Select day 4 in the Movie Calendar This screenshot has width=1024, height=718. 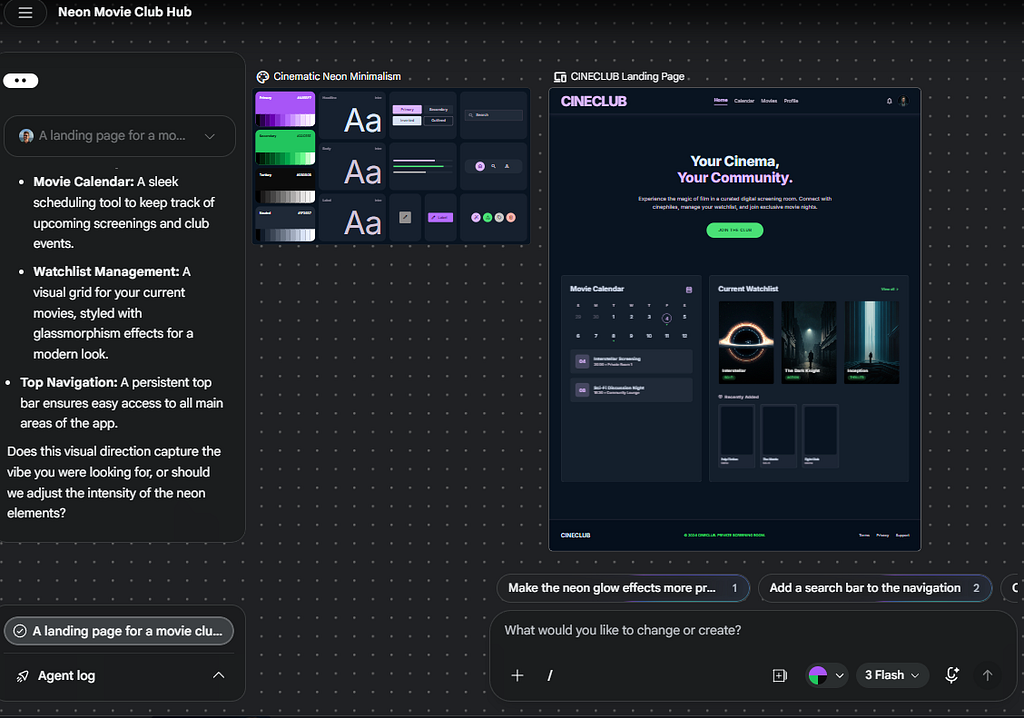coord(667,318)
